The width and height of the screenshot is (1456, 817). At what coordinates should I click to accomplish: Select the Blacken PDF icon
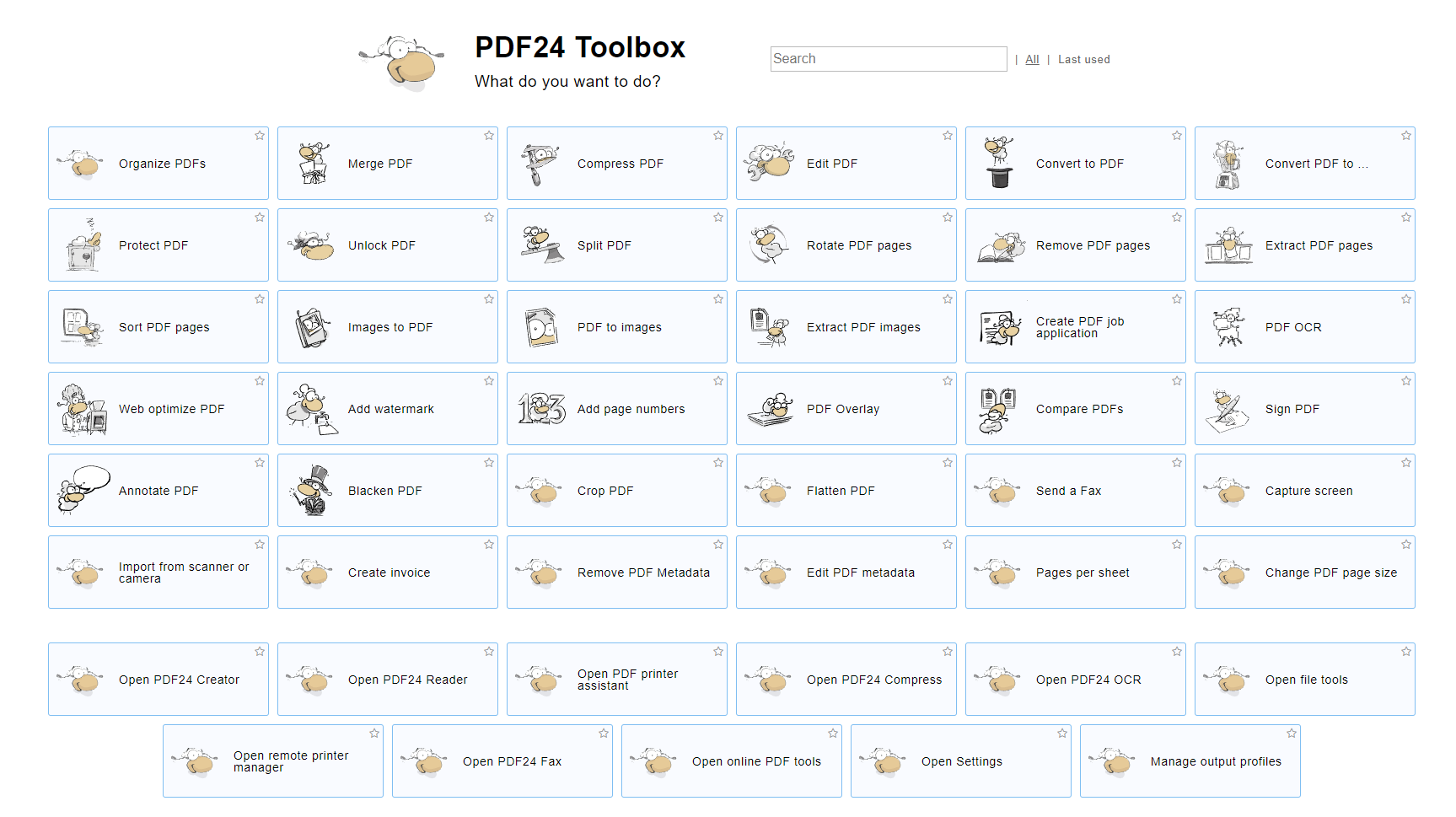(313, 491)
